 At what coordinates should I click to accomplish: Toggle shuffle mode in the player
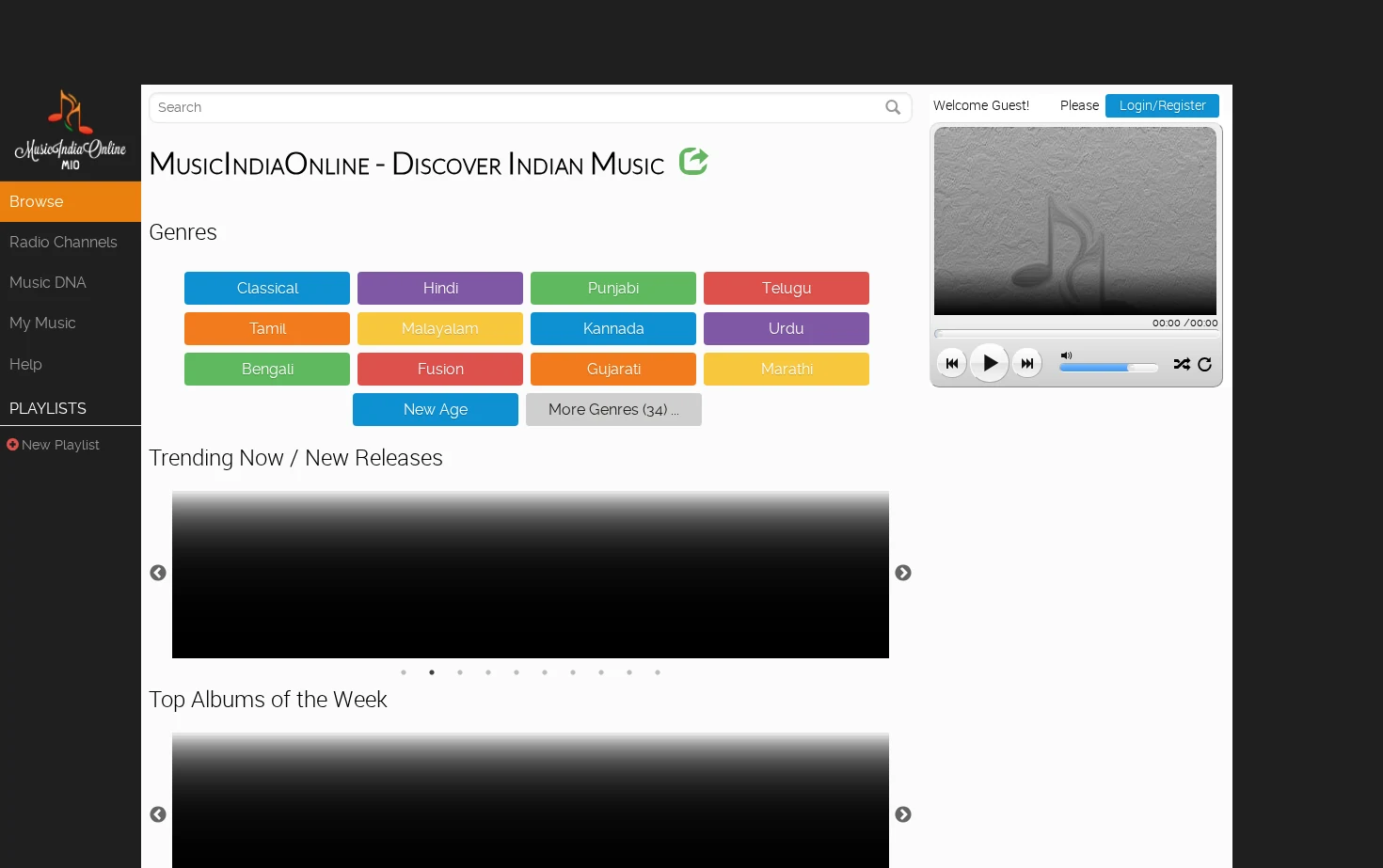[x=1182, y=364]
